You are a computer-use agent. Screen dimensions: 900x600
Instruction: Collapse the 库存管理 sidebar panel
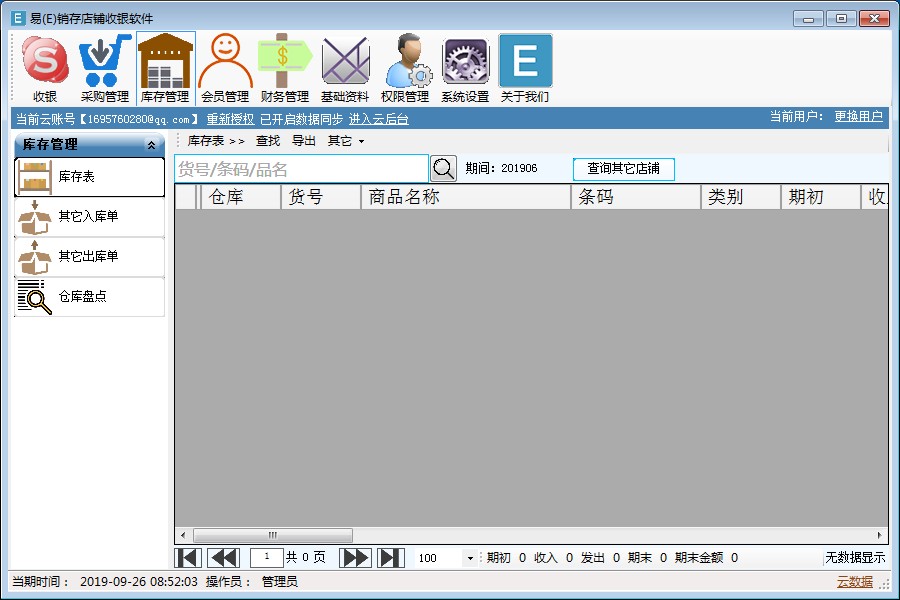(151, 145)
